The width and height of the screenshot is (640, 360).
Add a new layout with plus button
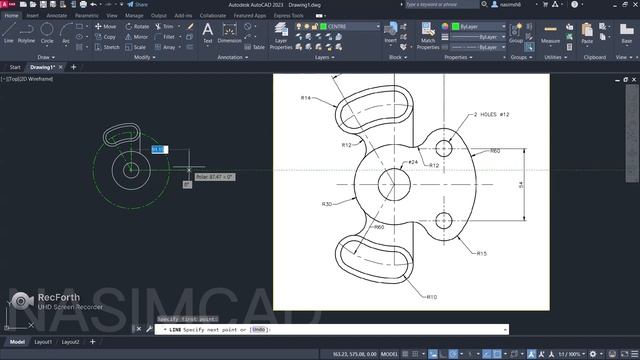(92, 342)
